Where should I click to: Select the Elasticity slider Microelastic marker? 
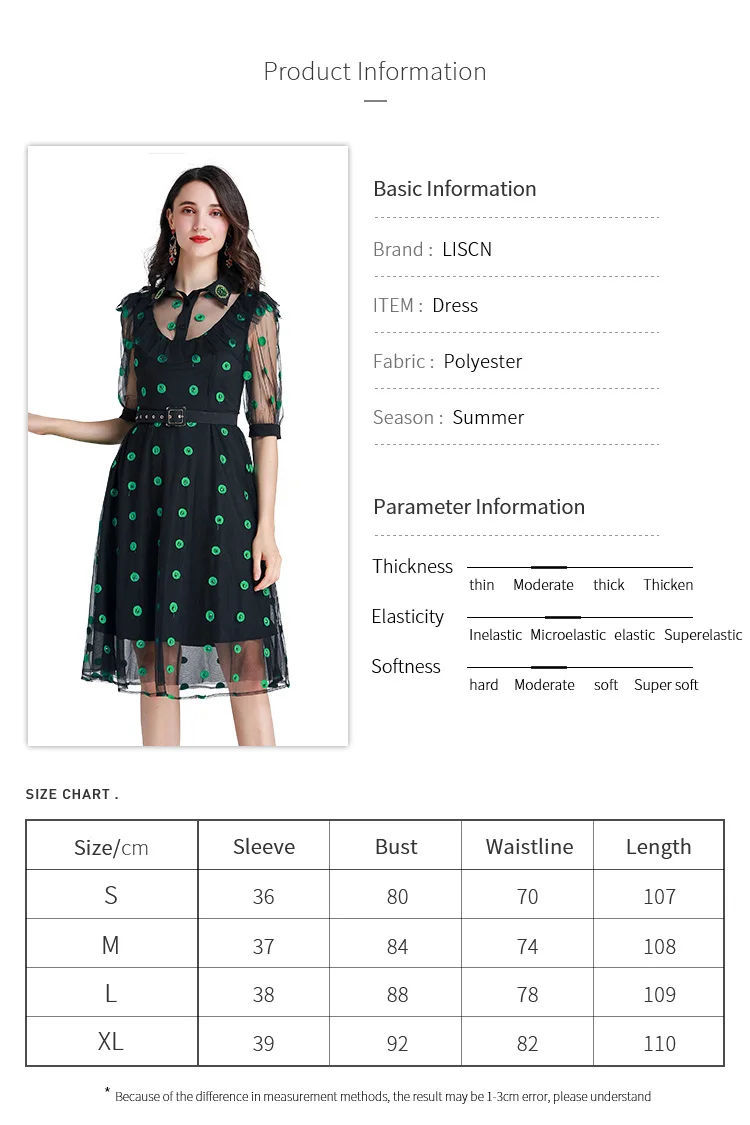coord(563,617)
